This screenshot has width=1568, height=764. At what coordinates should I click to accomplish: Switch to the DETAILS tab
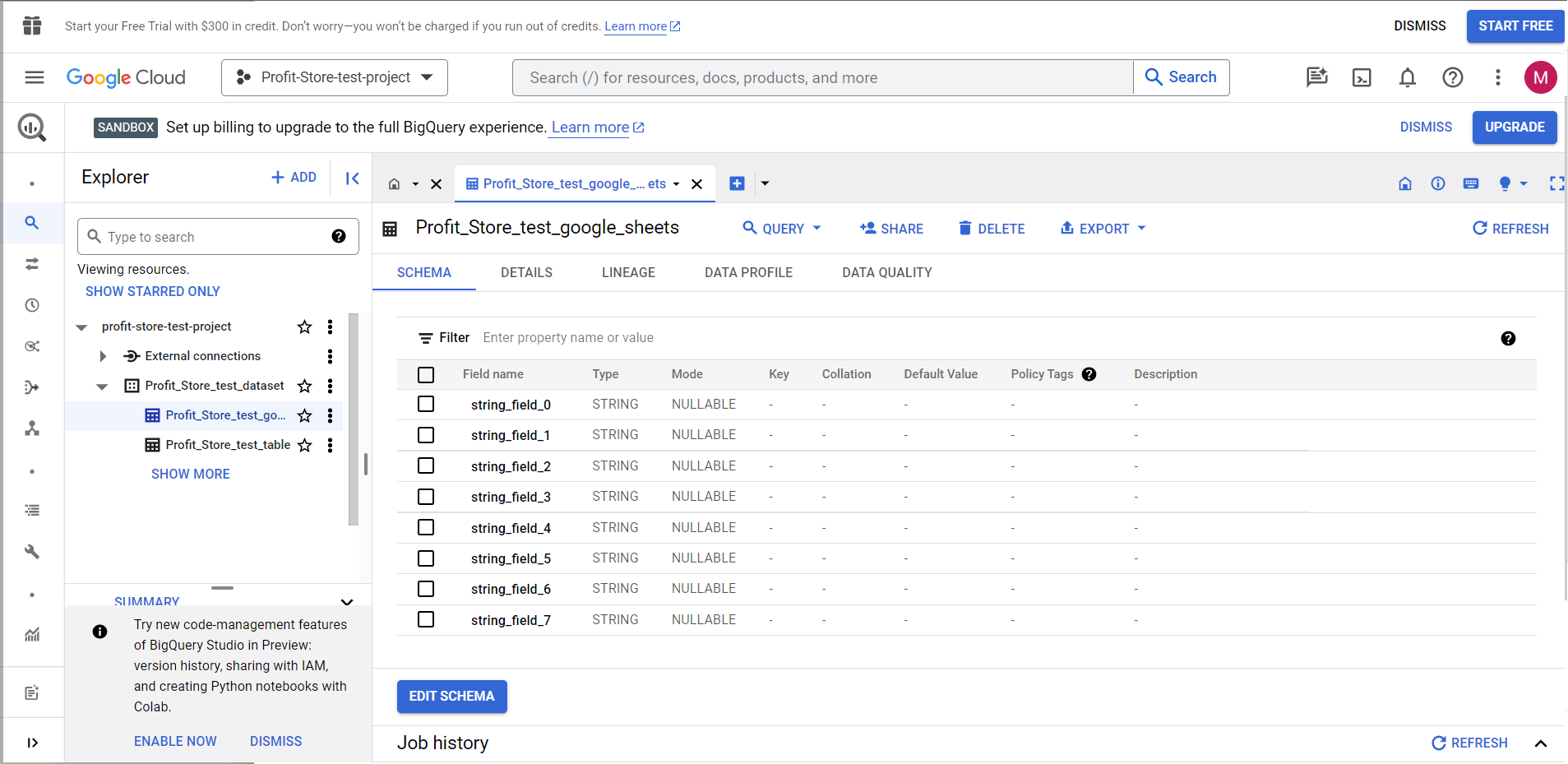tap(526, 272)
